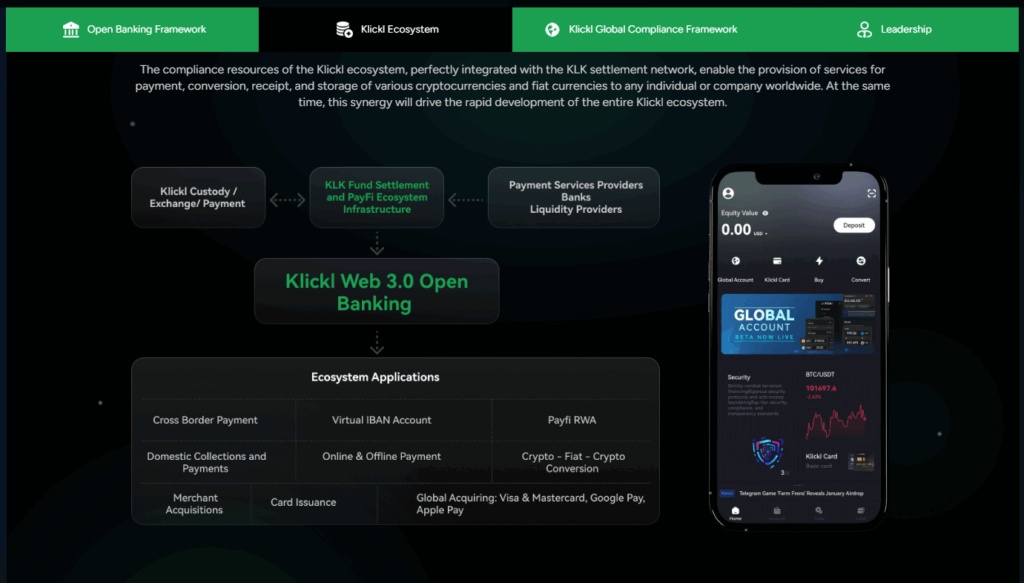Toggle the Equity Value eye icon
The width and height of the screenshot is (1024, 583).
765,213
